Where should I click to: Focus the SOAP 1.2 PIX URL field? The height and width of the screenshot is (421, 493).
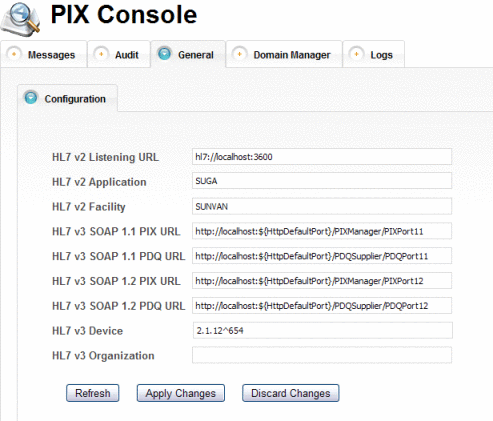coord(322,281)
